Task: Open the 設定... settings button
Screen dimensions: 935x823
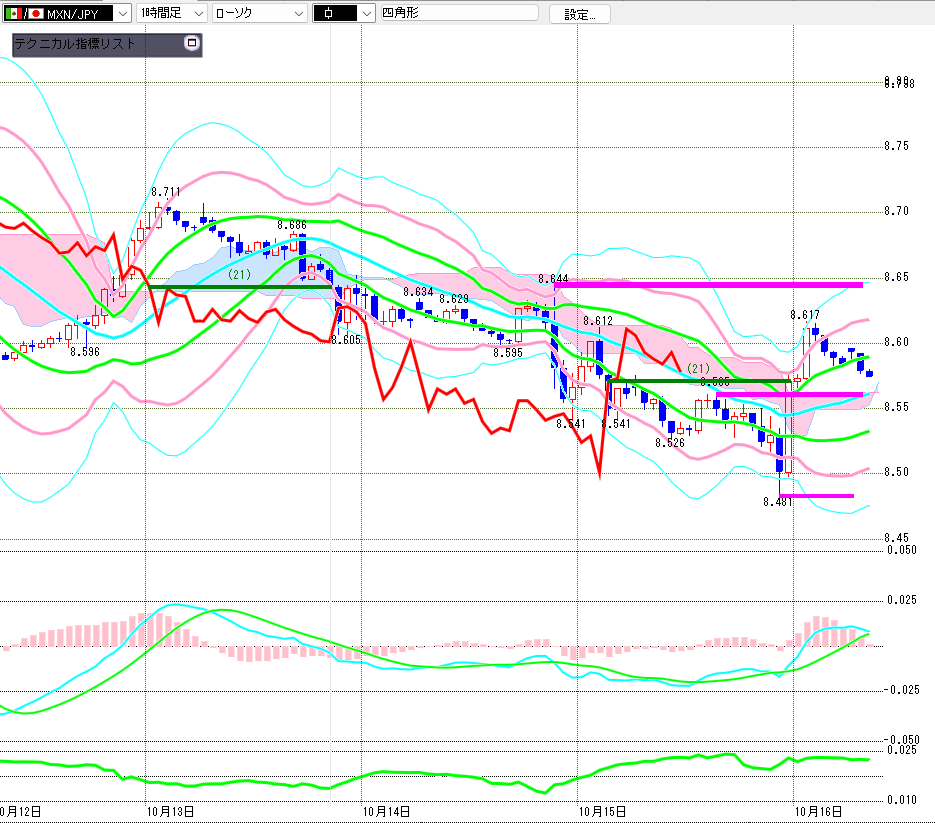Action: (x=580, y=14)
